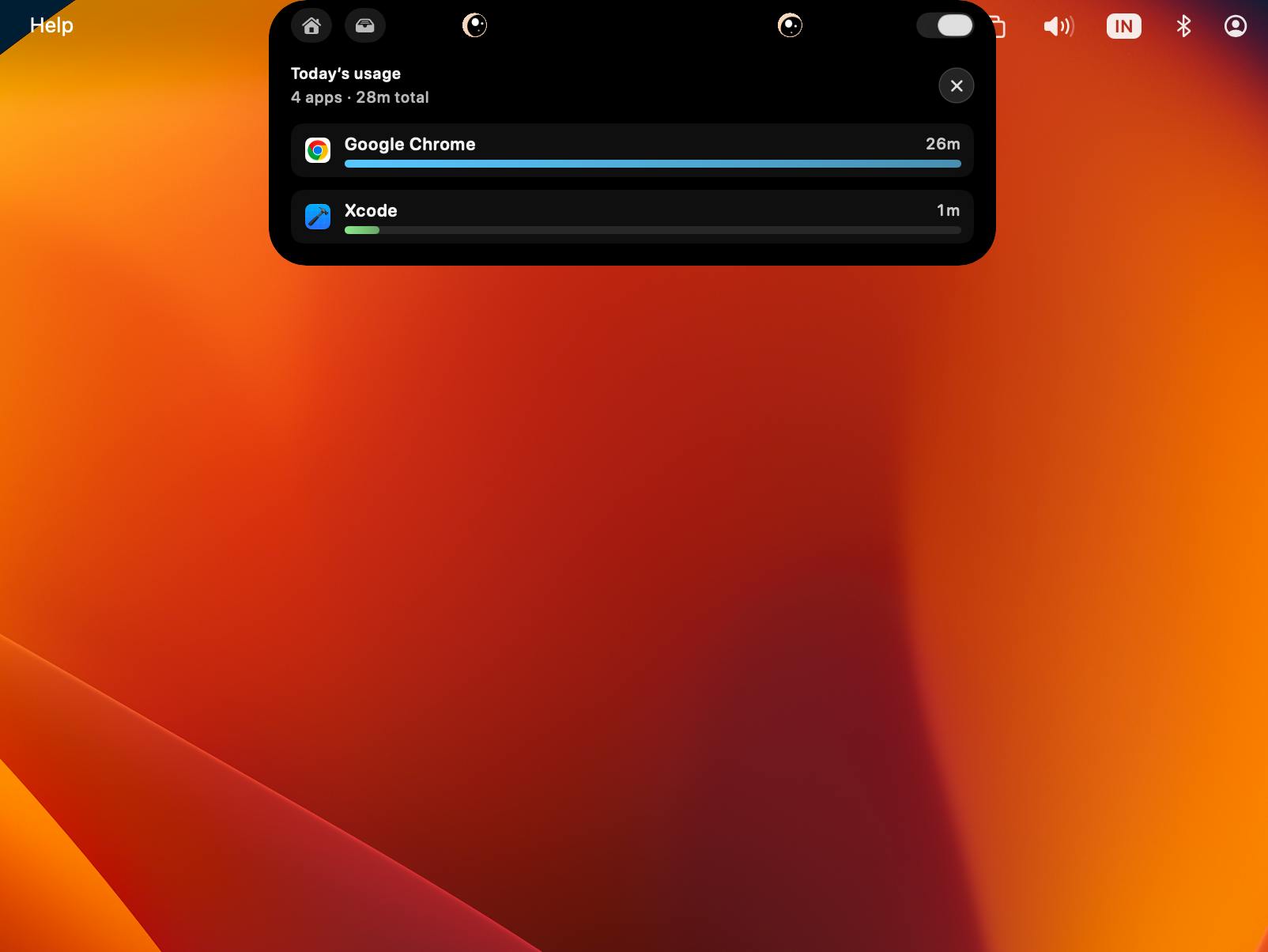This screenshot has width=1268, height=952.
Task: Click the Xcode hammer icon
Action: click(x=318, y=217)
